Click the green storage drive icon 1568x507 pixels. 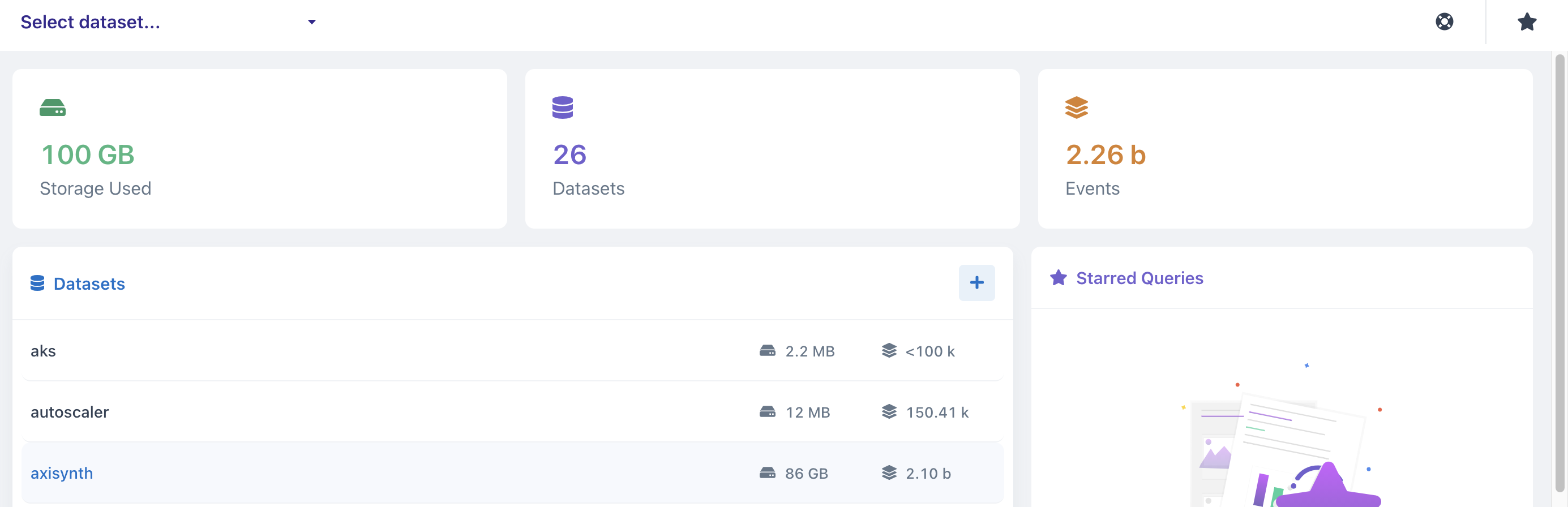click(52, 108)
